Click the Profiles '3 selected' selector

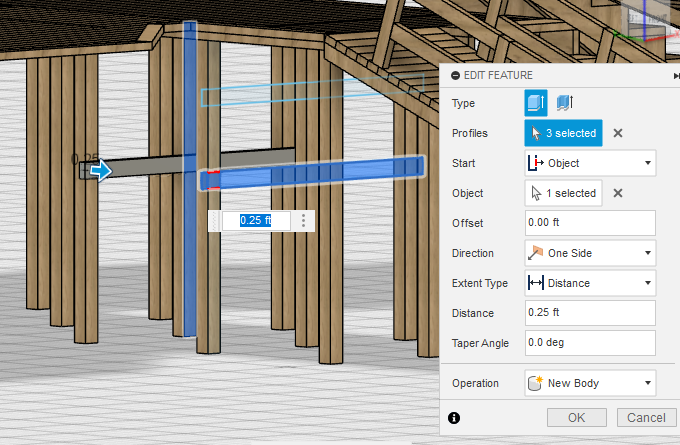pyautogui.click(x=563, y=133)
